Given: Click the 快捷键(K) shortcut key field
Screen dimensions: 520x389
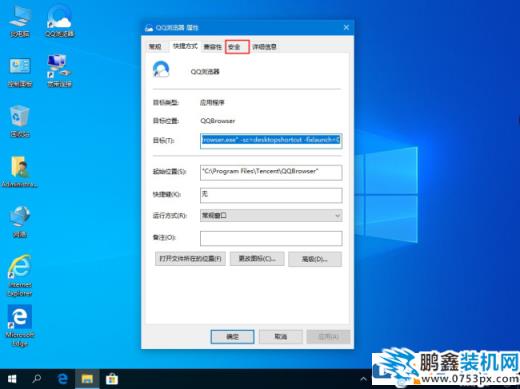Looking at the screenshot, I should [x=271, y=195].
